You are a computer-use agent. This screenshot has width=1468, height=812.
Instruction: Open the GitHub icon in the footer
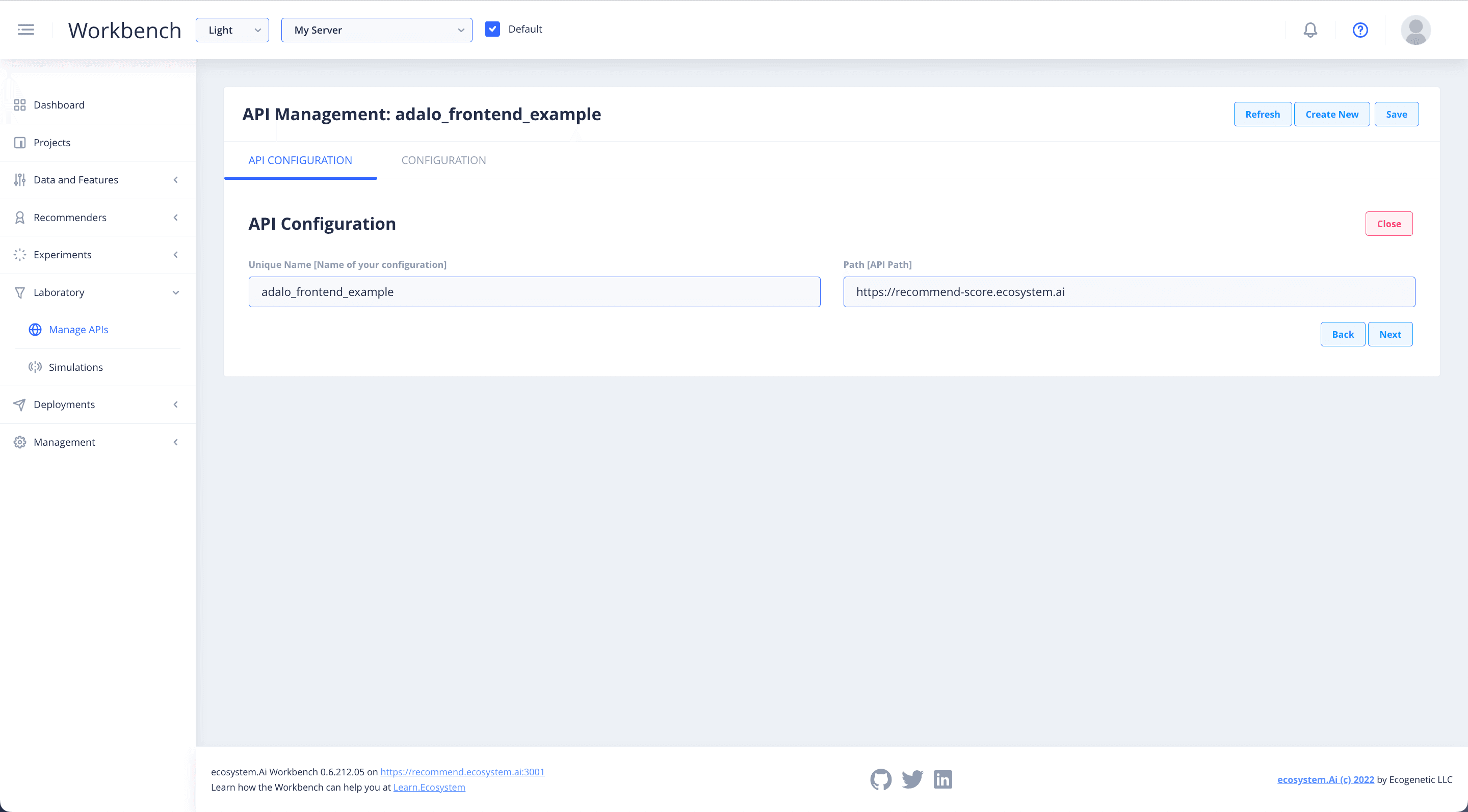881,779
